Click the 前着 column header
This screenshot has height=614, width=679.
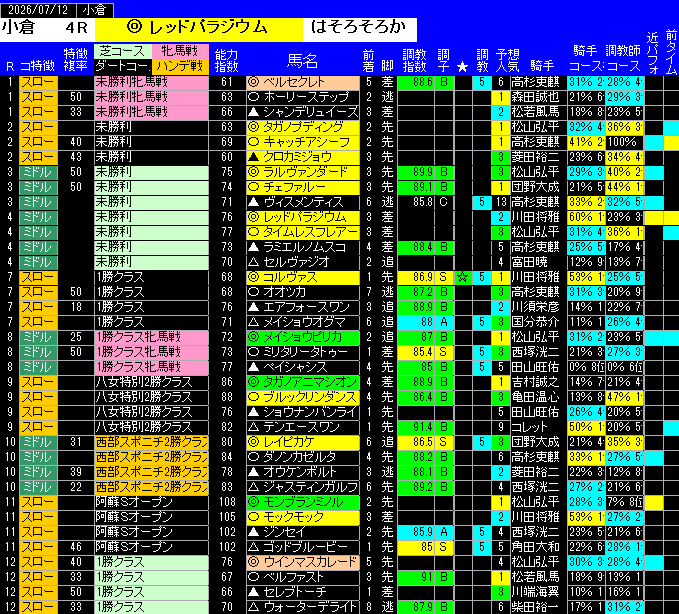coord(369,61)
